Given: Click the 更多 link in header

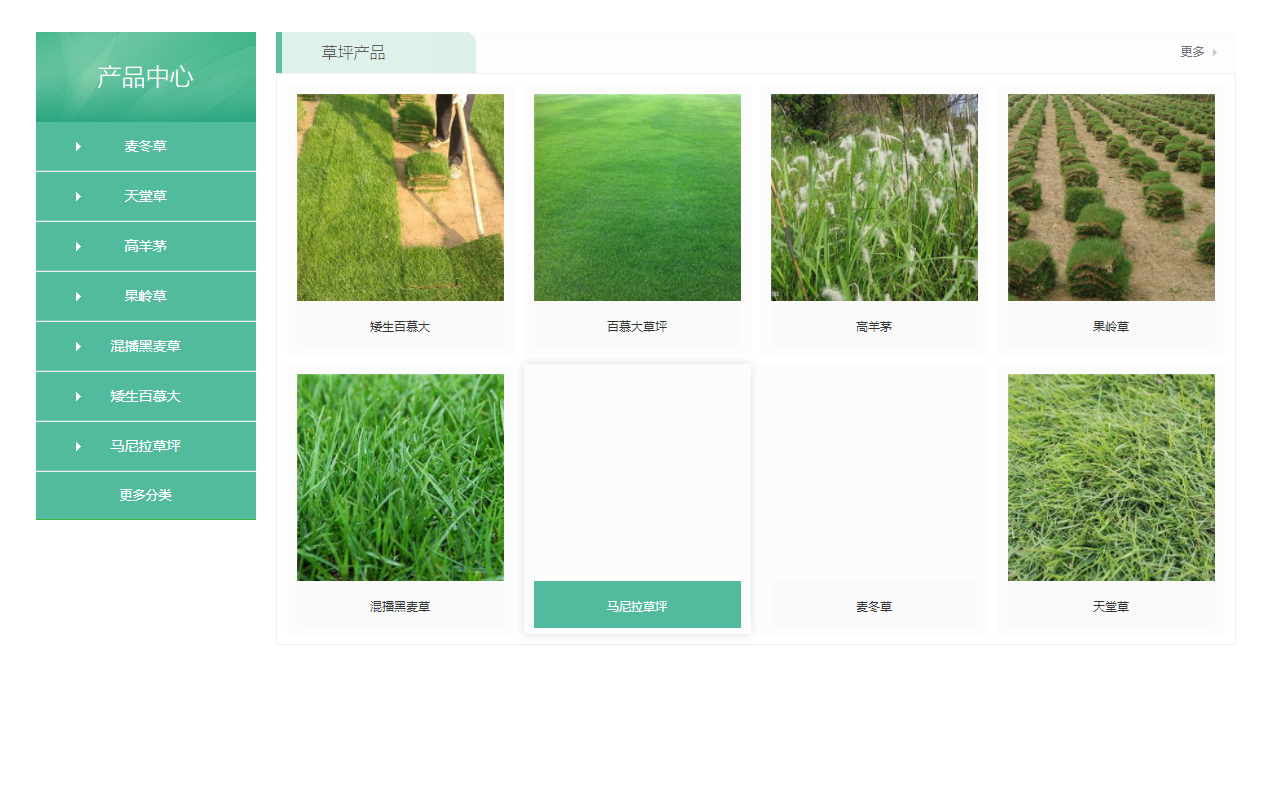Looking at the screenshot, I should 1192,52.
